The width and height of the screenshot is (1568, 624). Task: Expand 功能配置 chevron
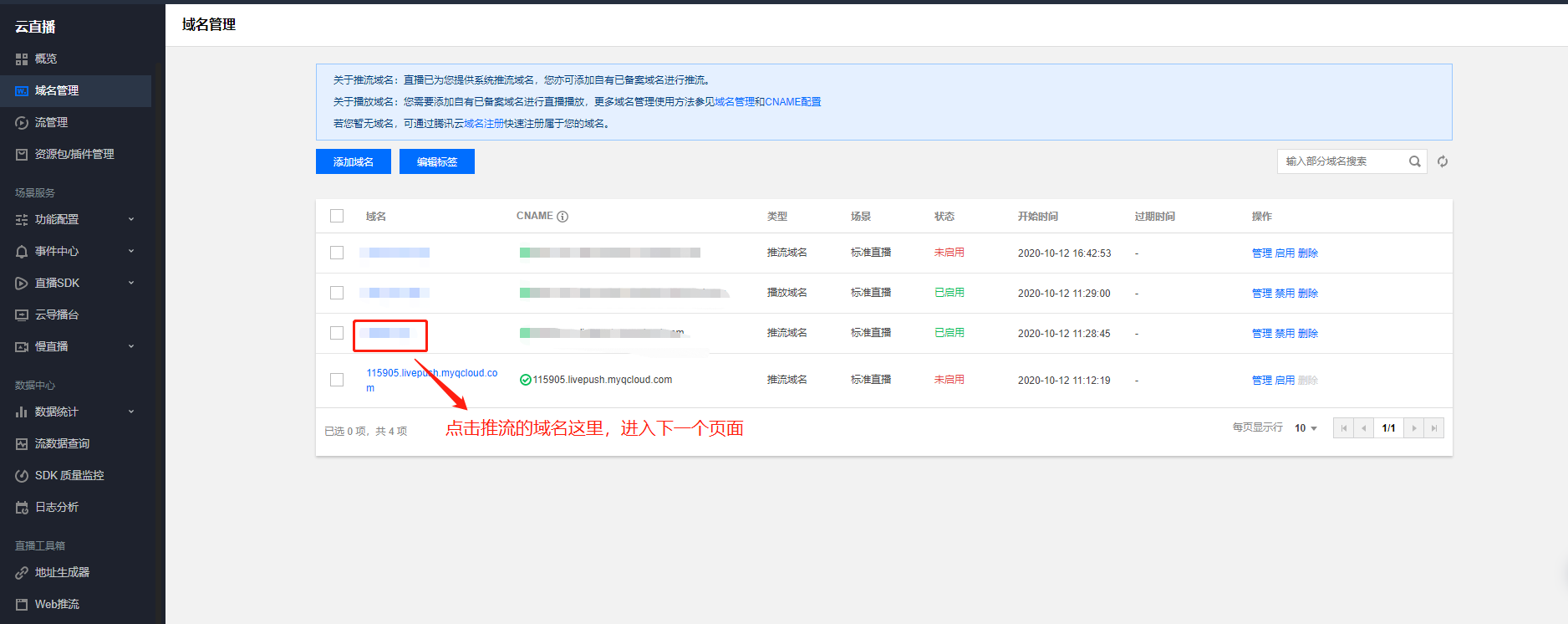point(131,219)
